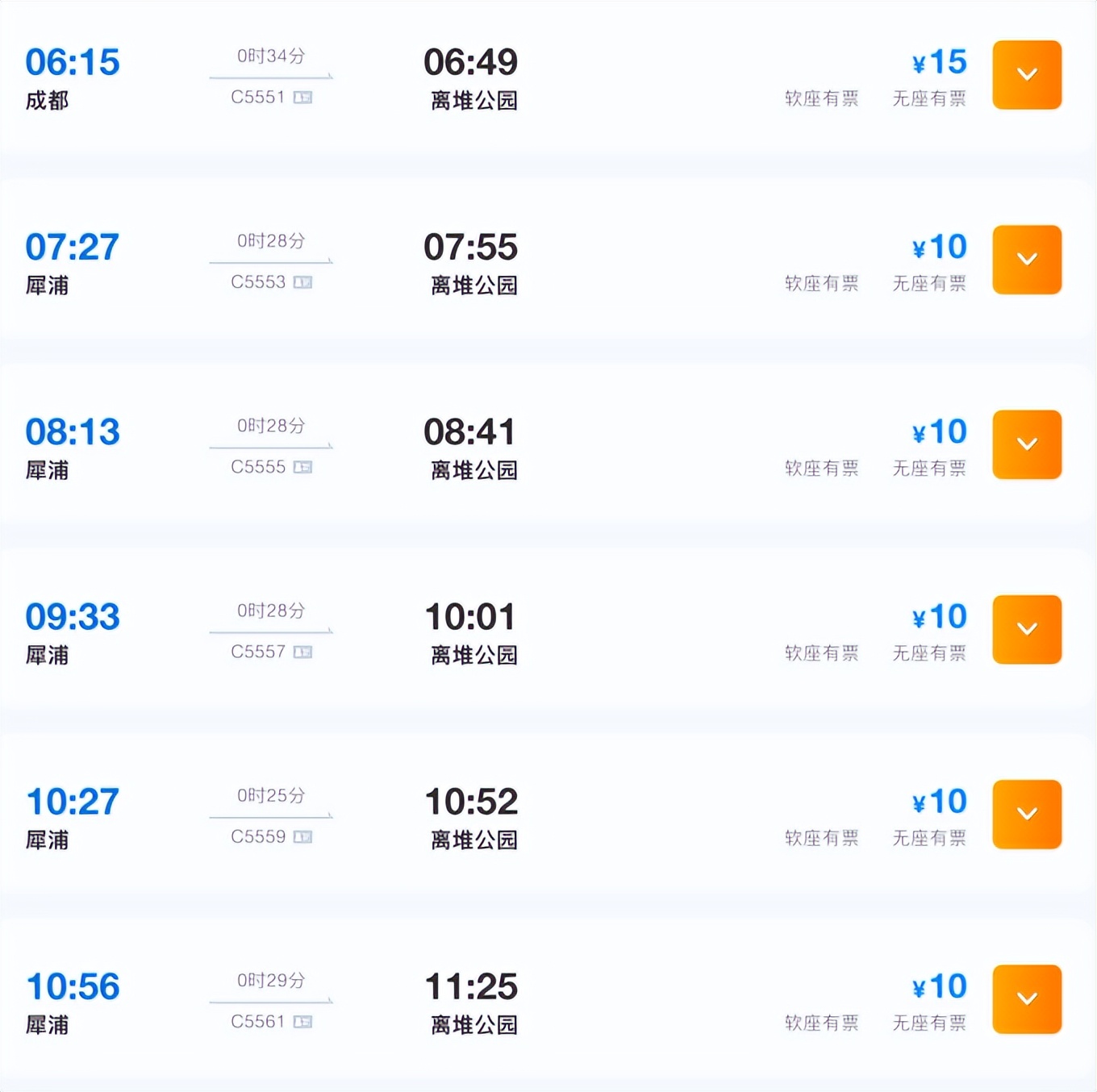Expand seat details for the 10:56 train
Viewport: 1097px width, 1092px height.
[x=1026, y=998]
